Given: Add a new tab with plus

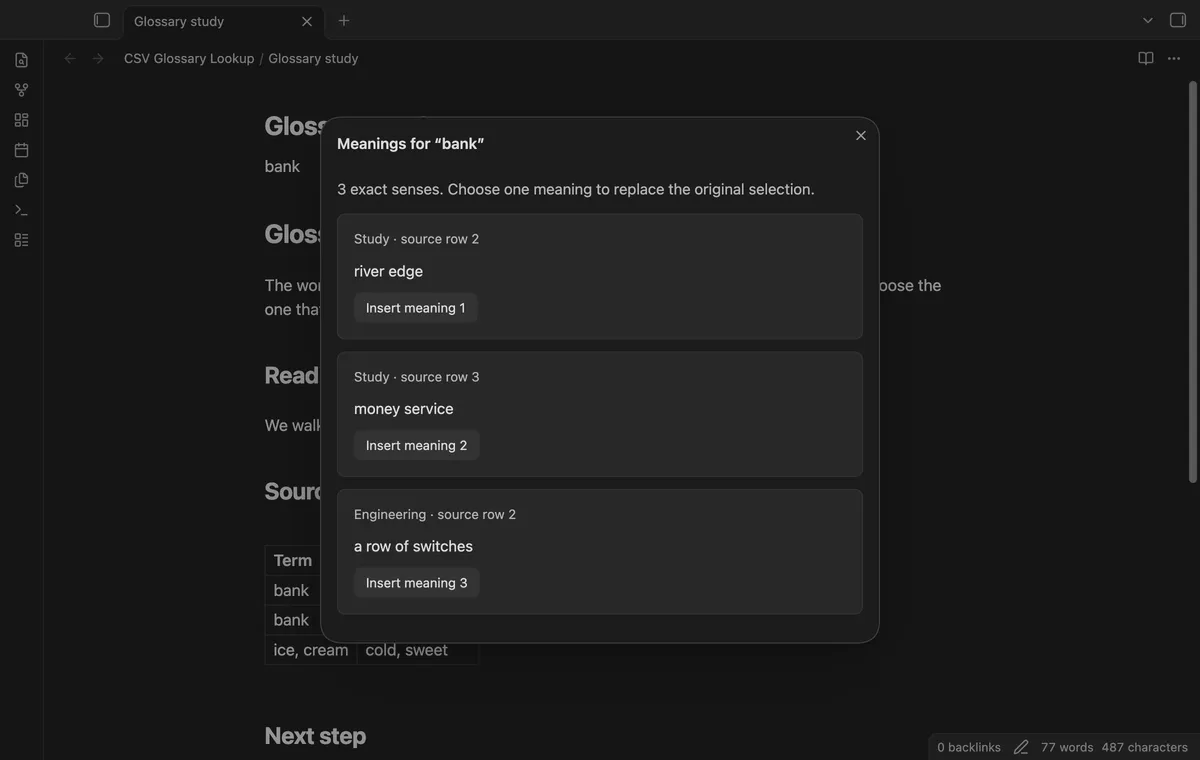Looking at the screenshot, I should point(344,20).
